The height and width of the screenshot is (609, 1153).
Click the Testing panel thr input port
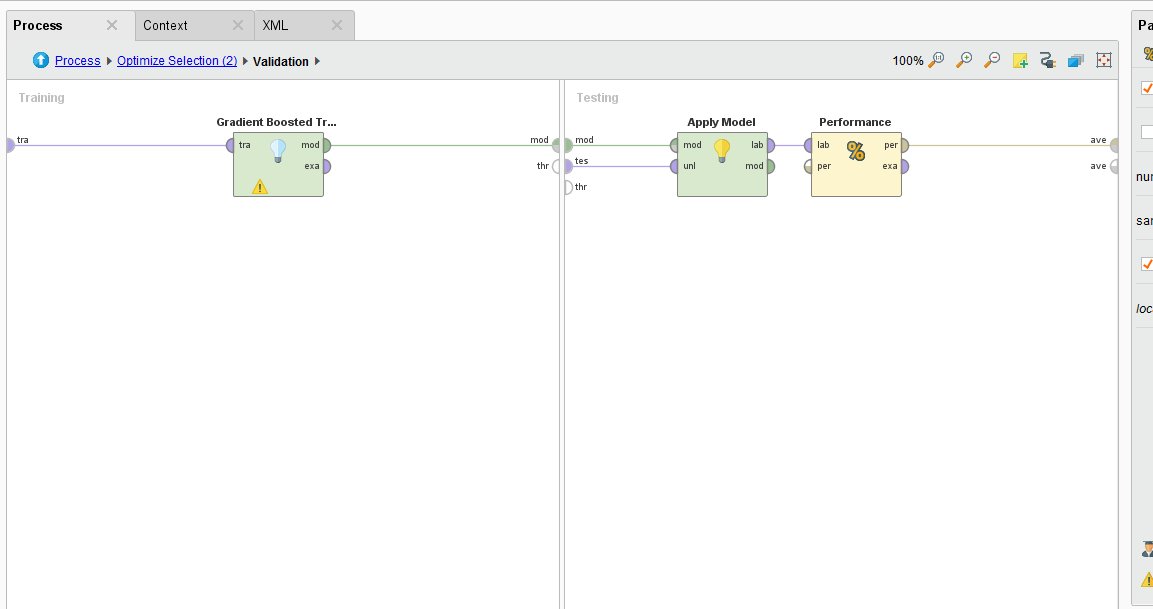568,188
